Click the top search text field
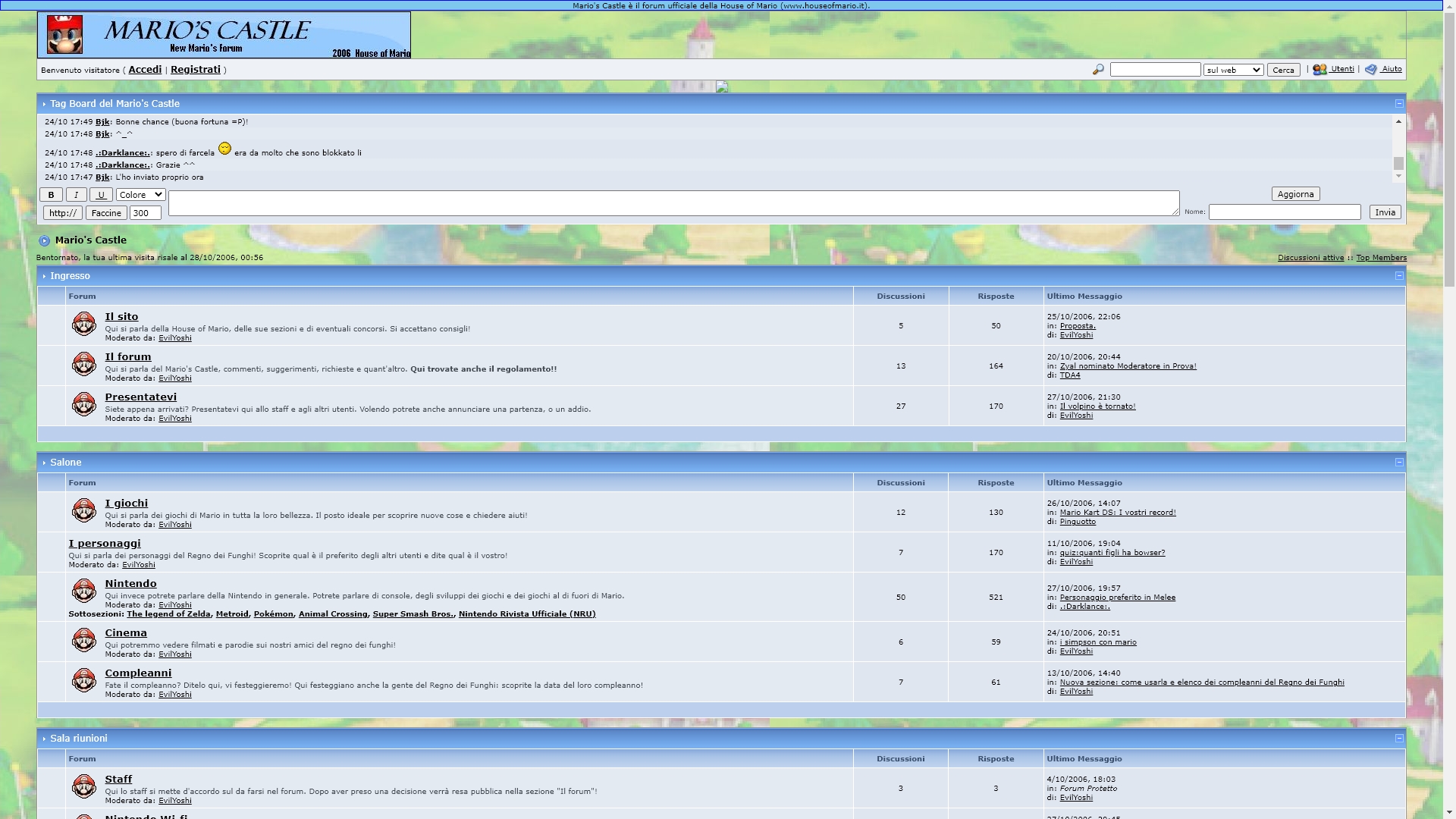The image size is (1456, 819). [x=1155, y=70]
